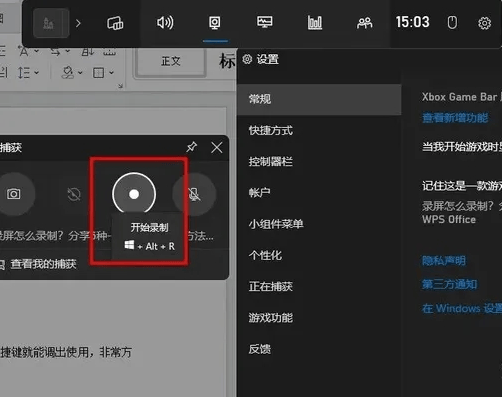Apply the 正文 style in WPS

[x=171, y=61]
